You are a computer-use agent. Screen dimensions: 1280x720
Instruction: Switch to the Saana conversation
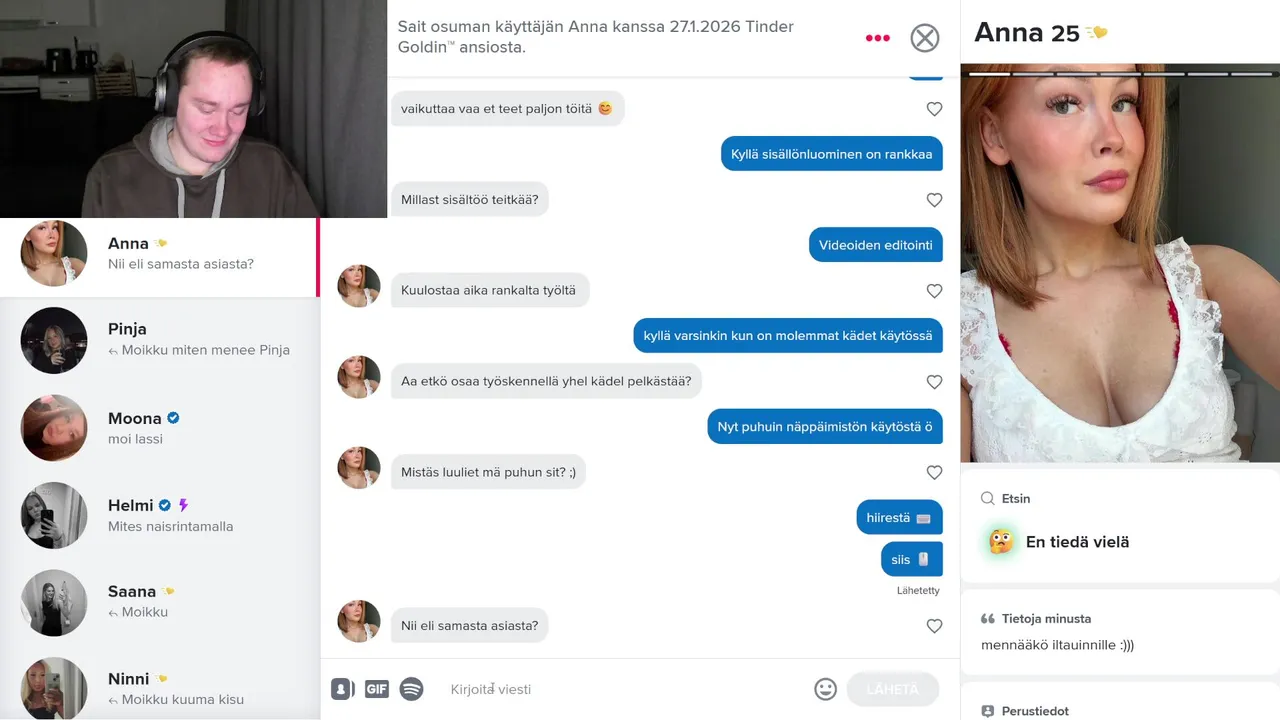tap(160, 602)
